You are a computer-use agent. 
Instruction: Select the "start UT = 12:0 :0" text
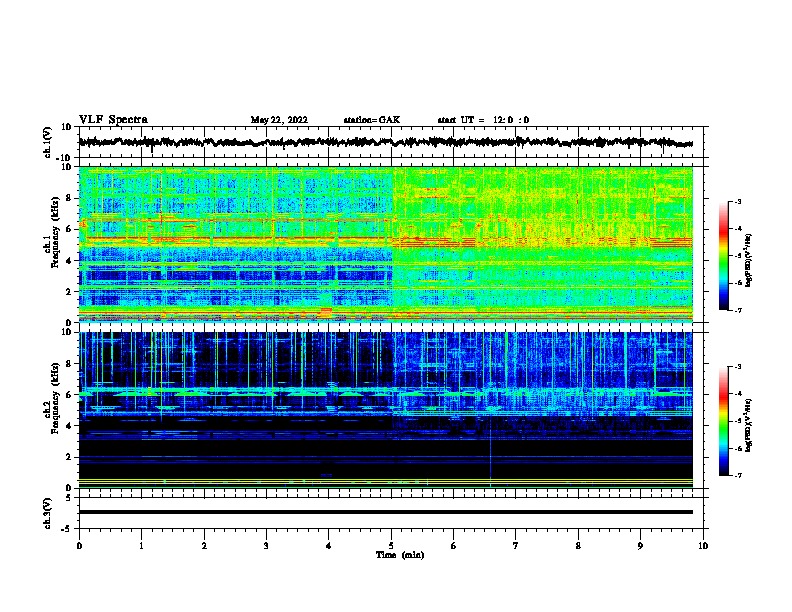click(x=483, y=120)
